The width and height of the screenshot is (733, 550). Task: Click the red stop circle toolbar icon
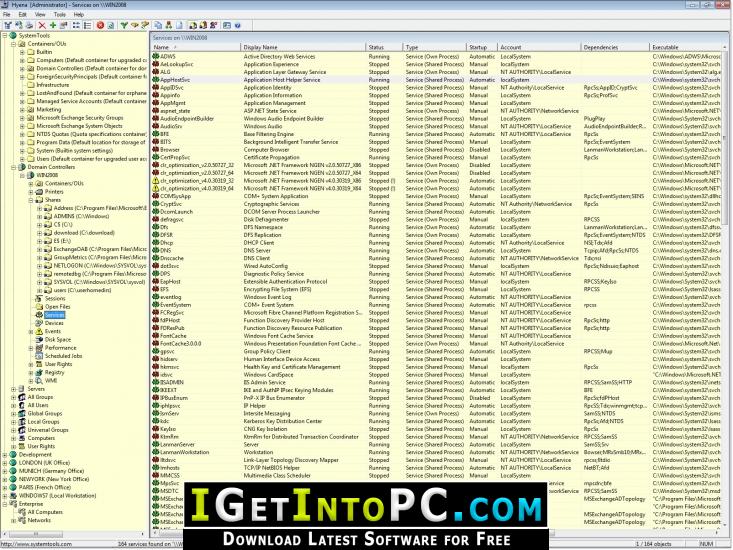pyautogui.click(x=100, y=26)
